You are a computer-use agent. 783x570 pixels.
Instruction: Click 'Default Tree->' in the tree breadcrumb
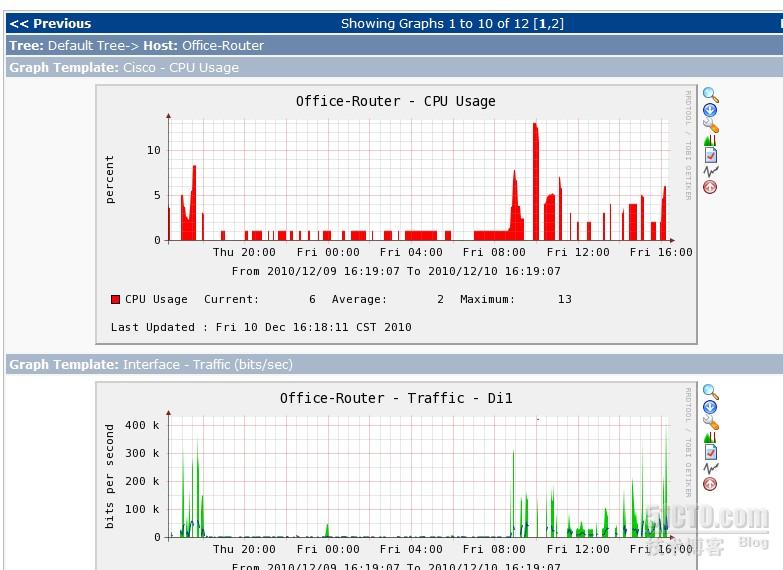[x=93, y=45]
